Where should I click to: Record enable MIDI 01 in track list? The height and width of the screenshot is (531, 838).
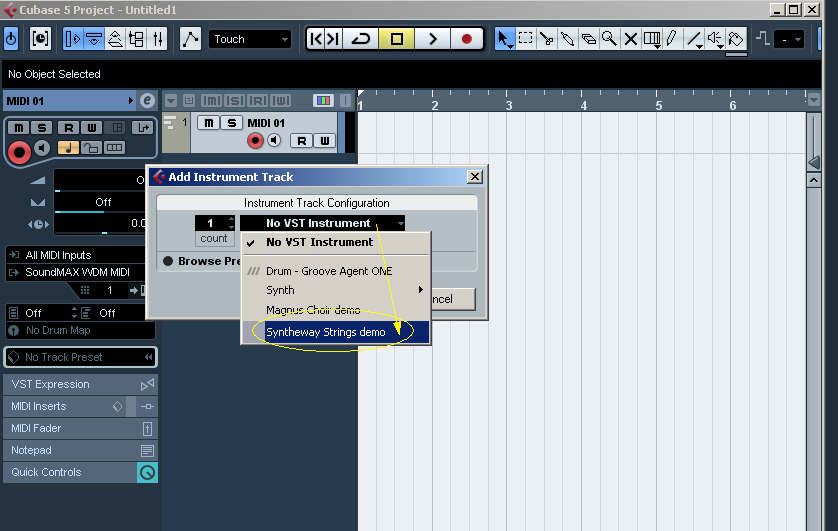(x=255, y=140)
